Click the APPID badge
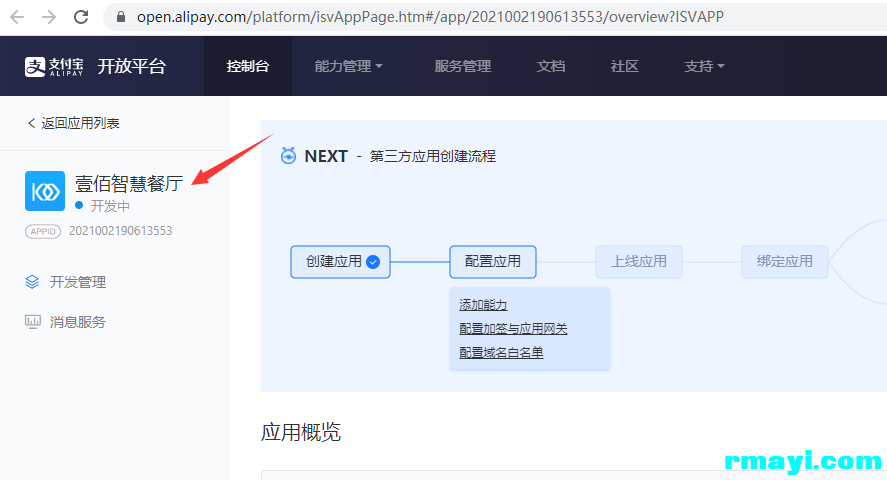The height and width of the screenshot is (480, 887). coord(43,231)
